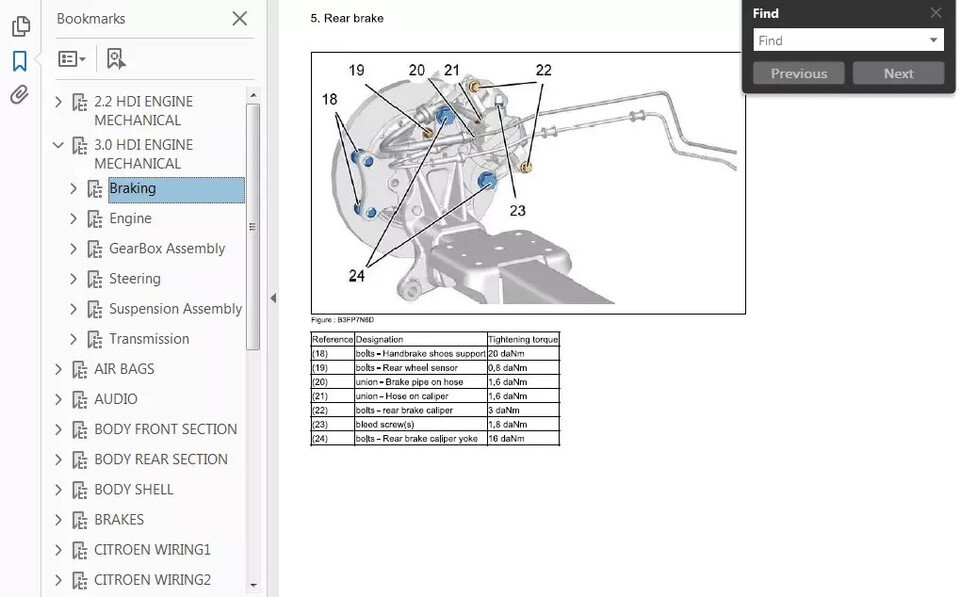Open the page thumbnails panel icon
Screen dimensions: 960x597
tap(19, 27)
